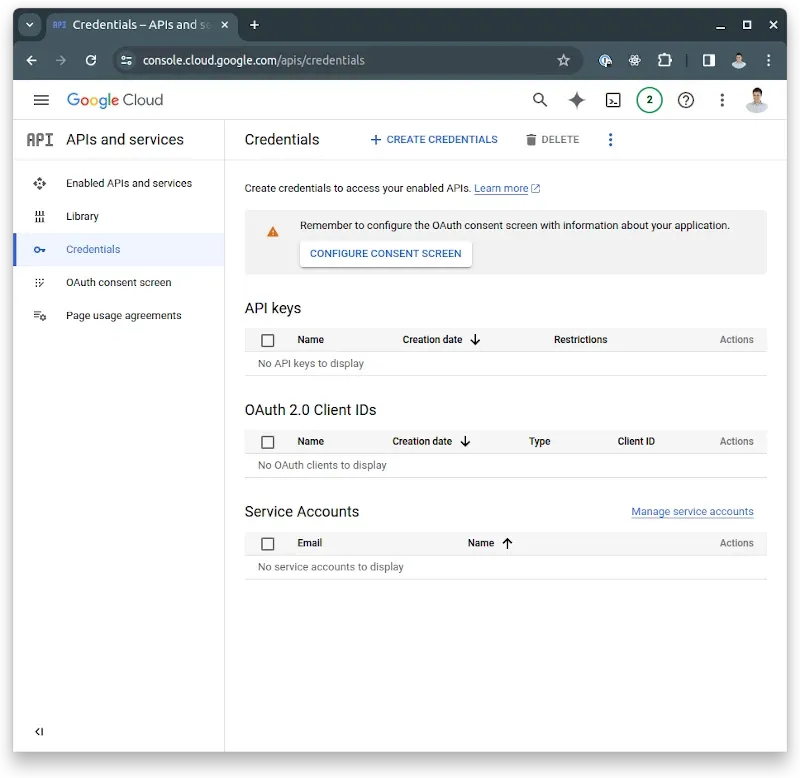Click the Google Cloud logo
Viewport: 800px width, 778px height.
pyautogui.click(x=115, y=100)
